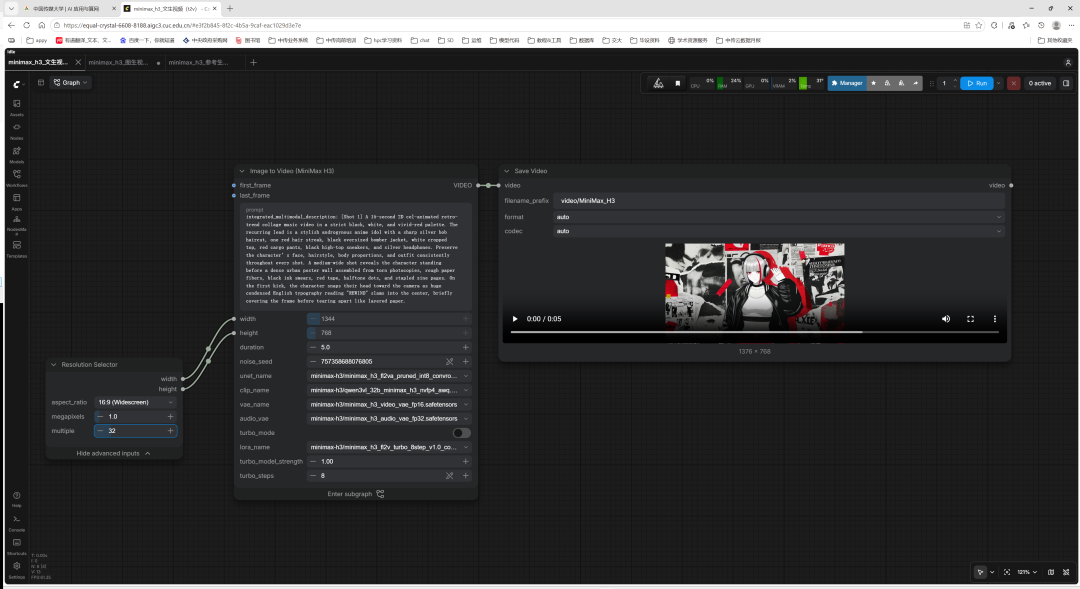Randomize the noise_seed value

450,362
